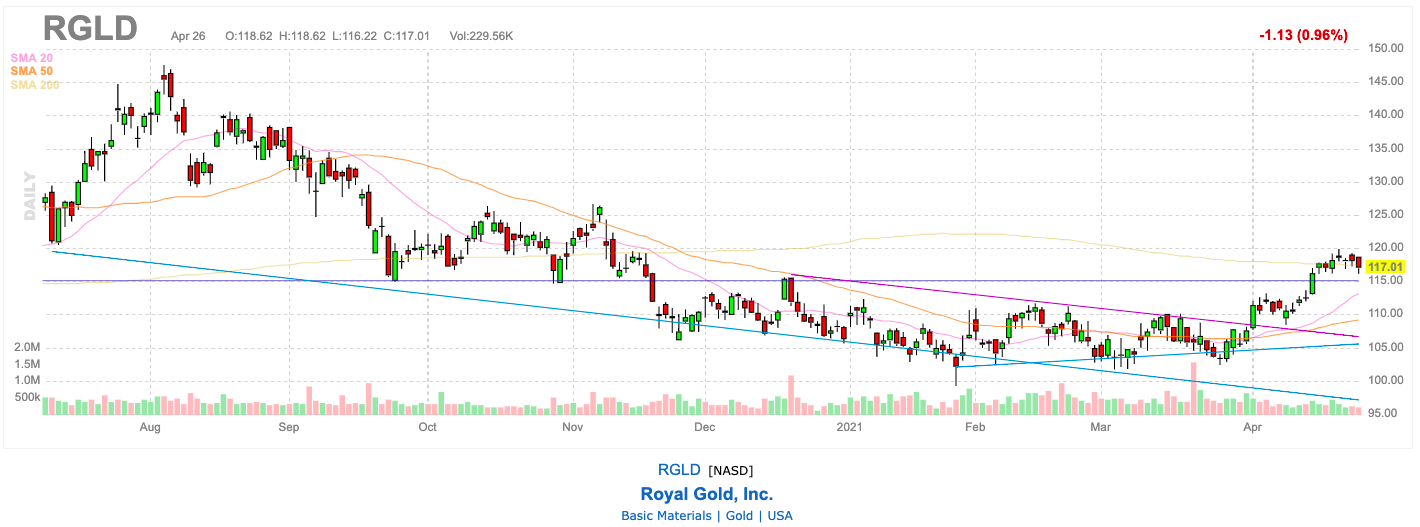Click the 150.00 price axis label

click(x=1385, y=48)
